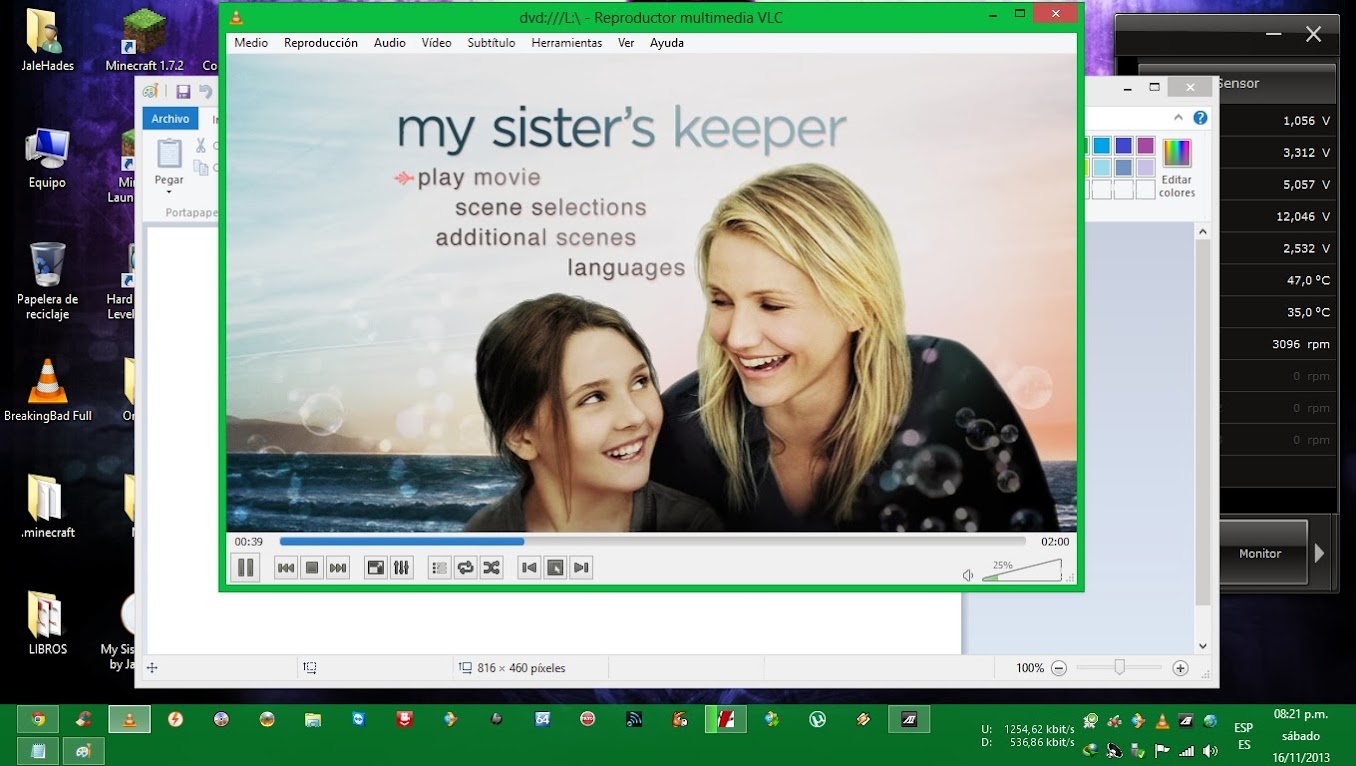This screenshot has width=1356, height=766.
Task: Click the Save icon in Paint toolbar
Action: click(183, 91)
